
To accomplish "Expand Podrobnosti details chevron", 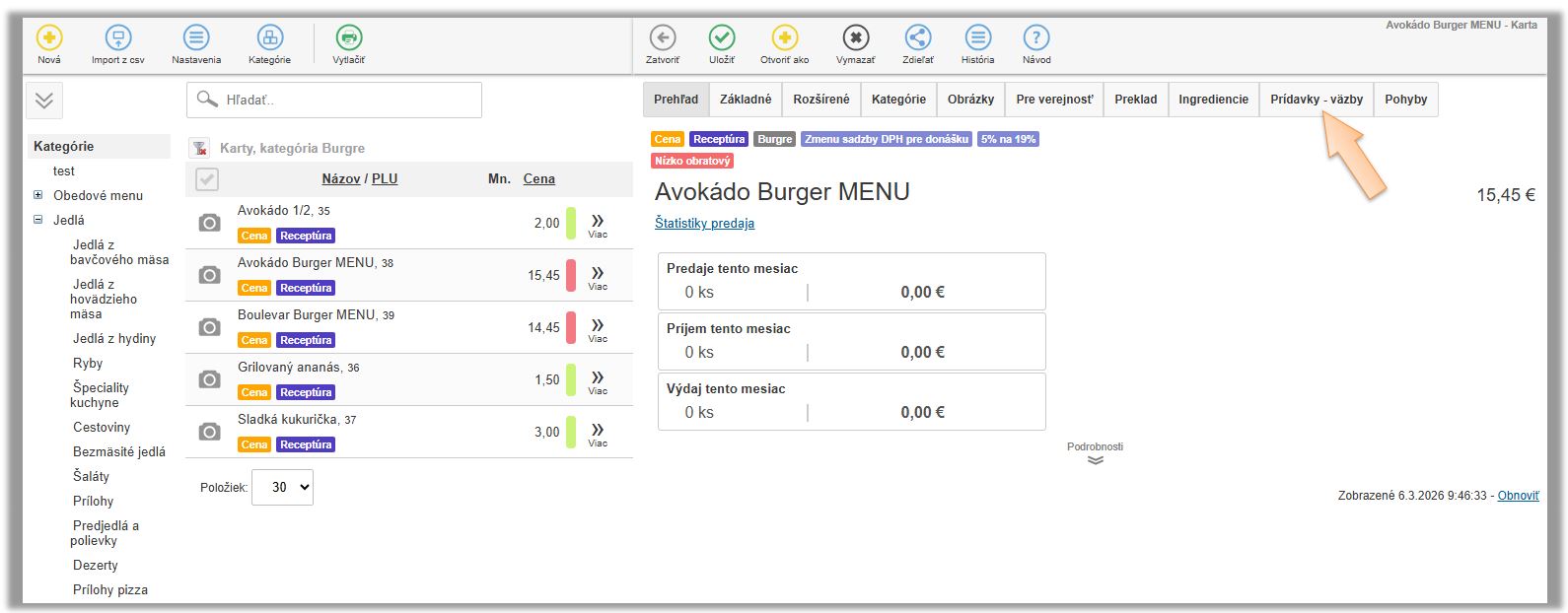I will click(1095, 460).
